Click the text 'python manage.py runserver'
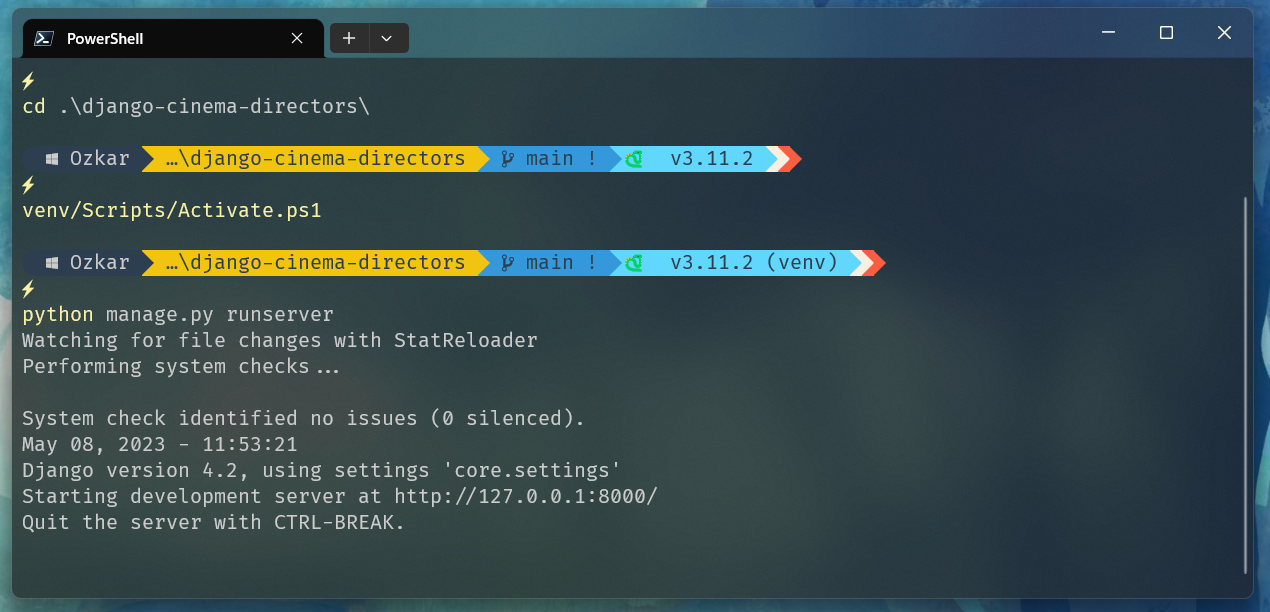The image size is (1270, 612). [178, 314]
